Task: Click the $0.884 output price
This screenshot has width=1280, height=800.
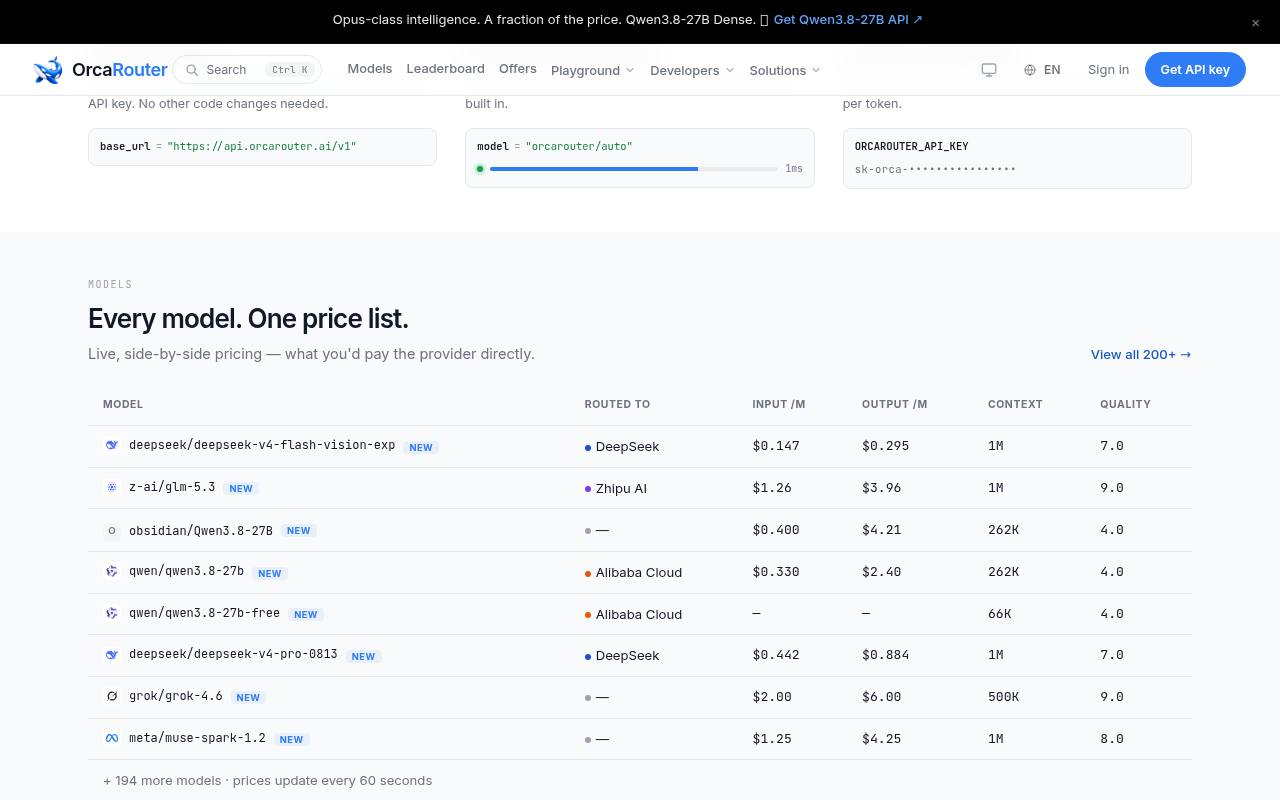Action: tap(885, 655)
